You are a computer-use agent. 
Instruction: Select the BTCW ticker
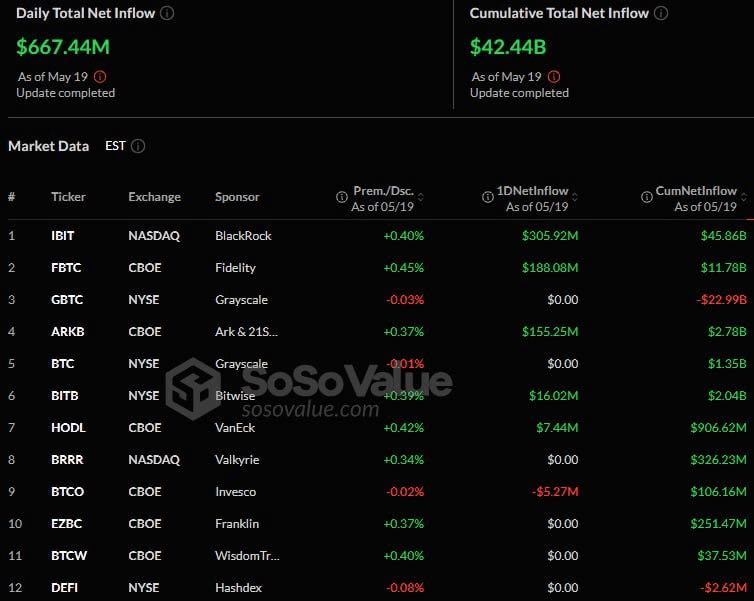(69, 555)
